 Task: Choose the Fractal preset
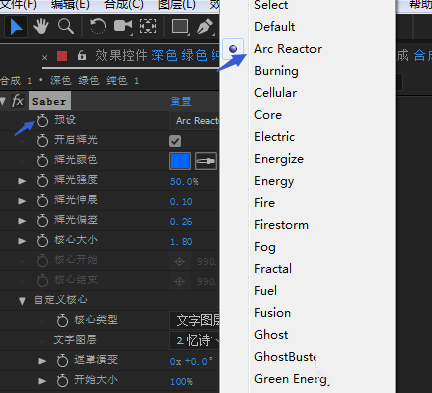[x=273, y=269]
